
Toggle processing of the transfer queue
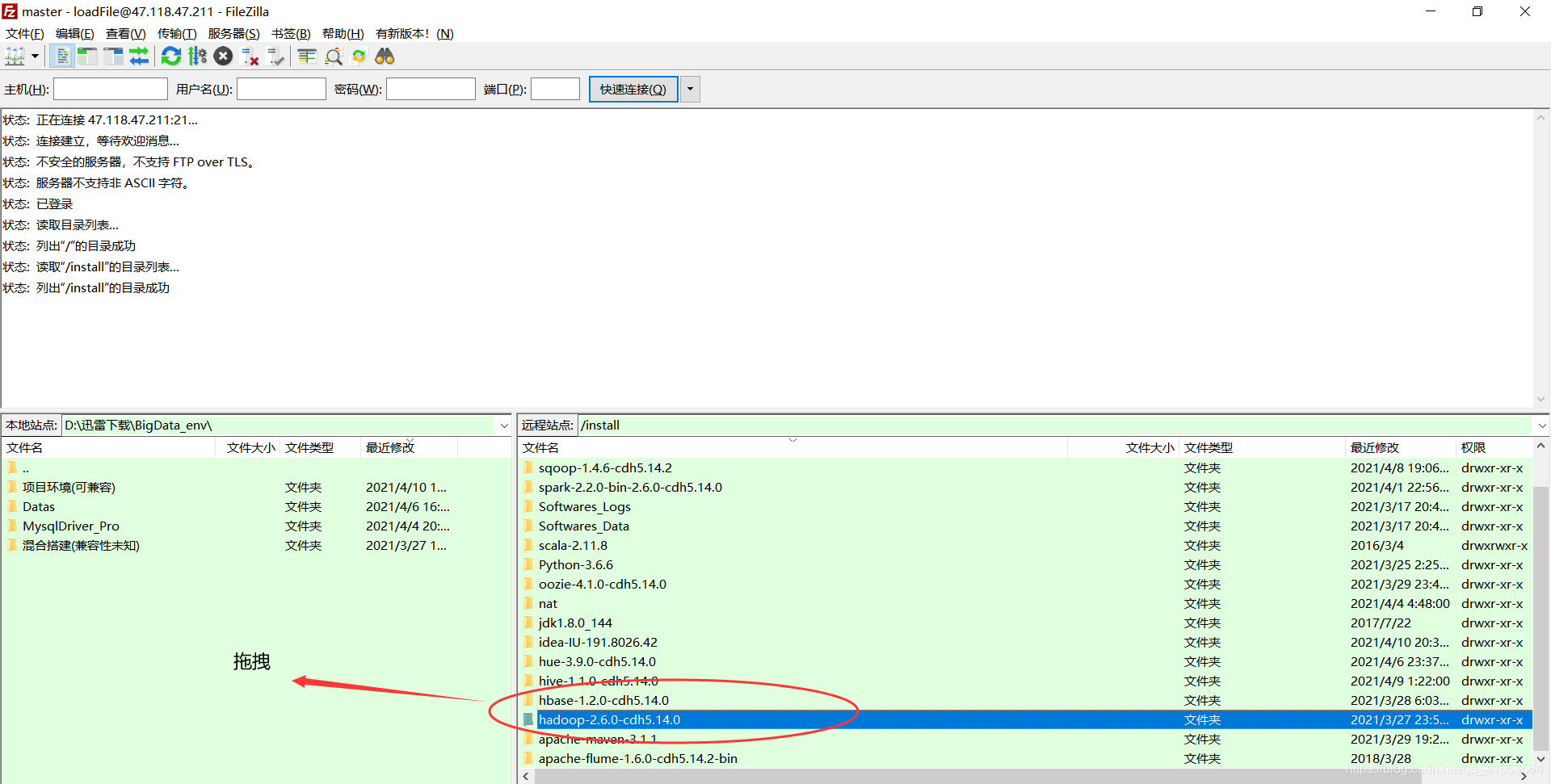(x=197, y=56)
